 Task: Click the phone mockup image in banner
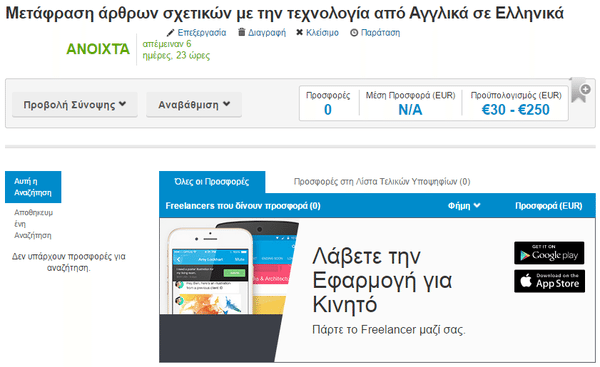point(229,291)
